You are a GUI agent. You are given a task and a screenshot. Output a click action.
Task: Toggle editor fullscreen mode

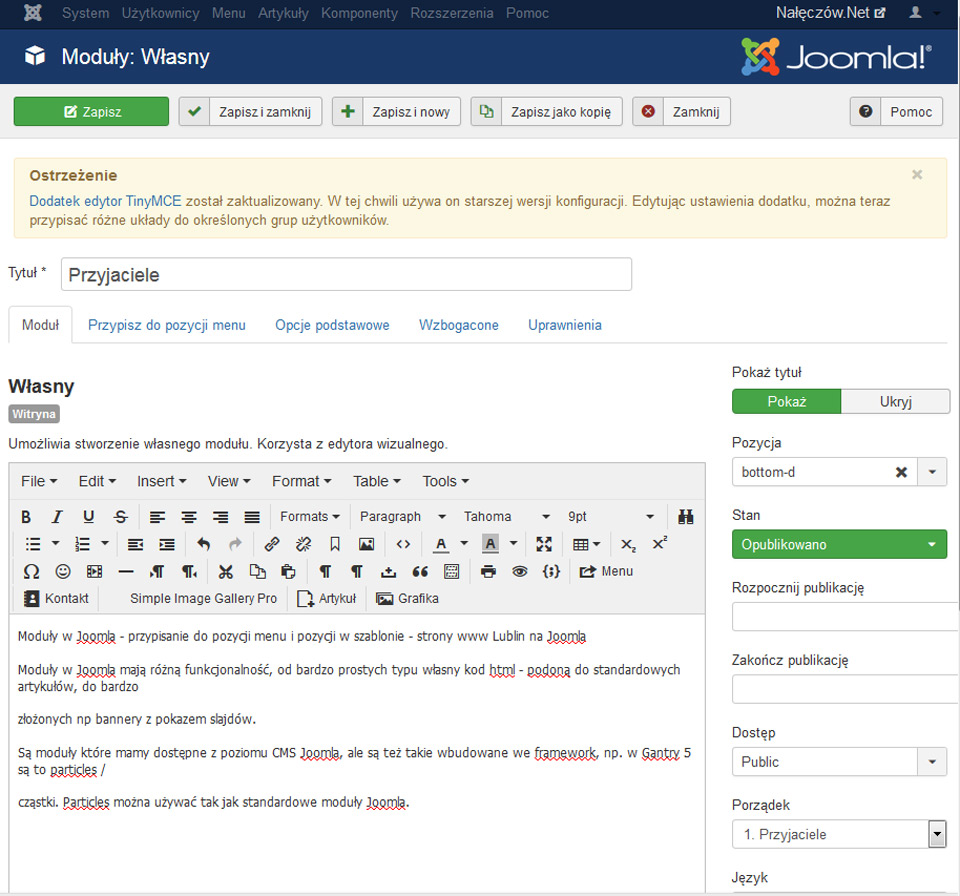[x=544, y=544]
